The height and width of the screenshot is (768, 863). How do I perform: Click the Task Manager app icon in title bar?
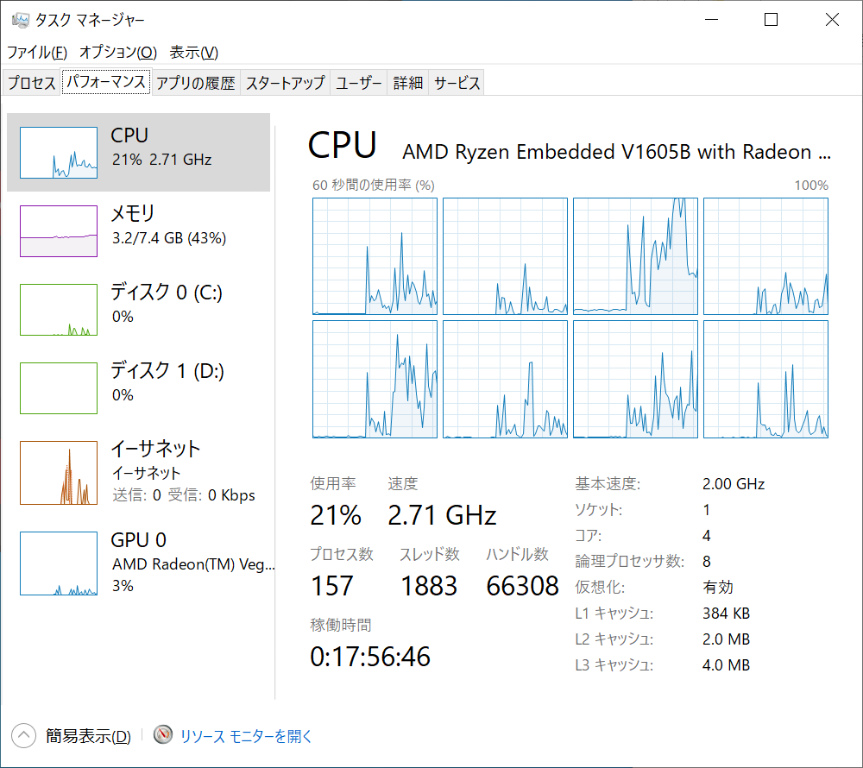(19, 20)
